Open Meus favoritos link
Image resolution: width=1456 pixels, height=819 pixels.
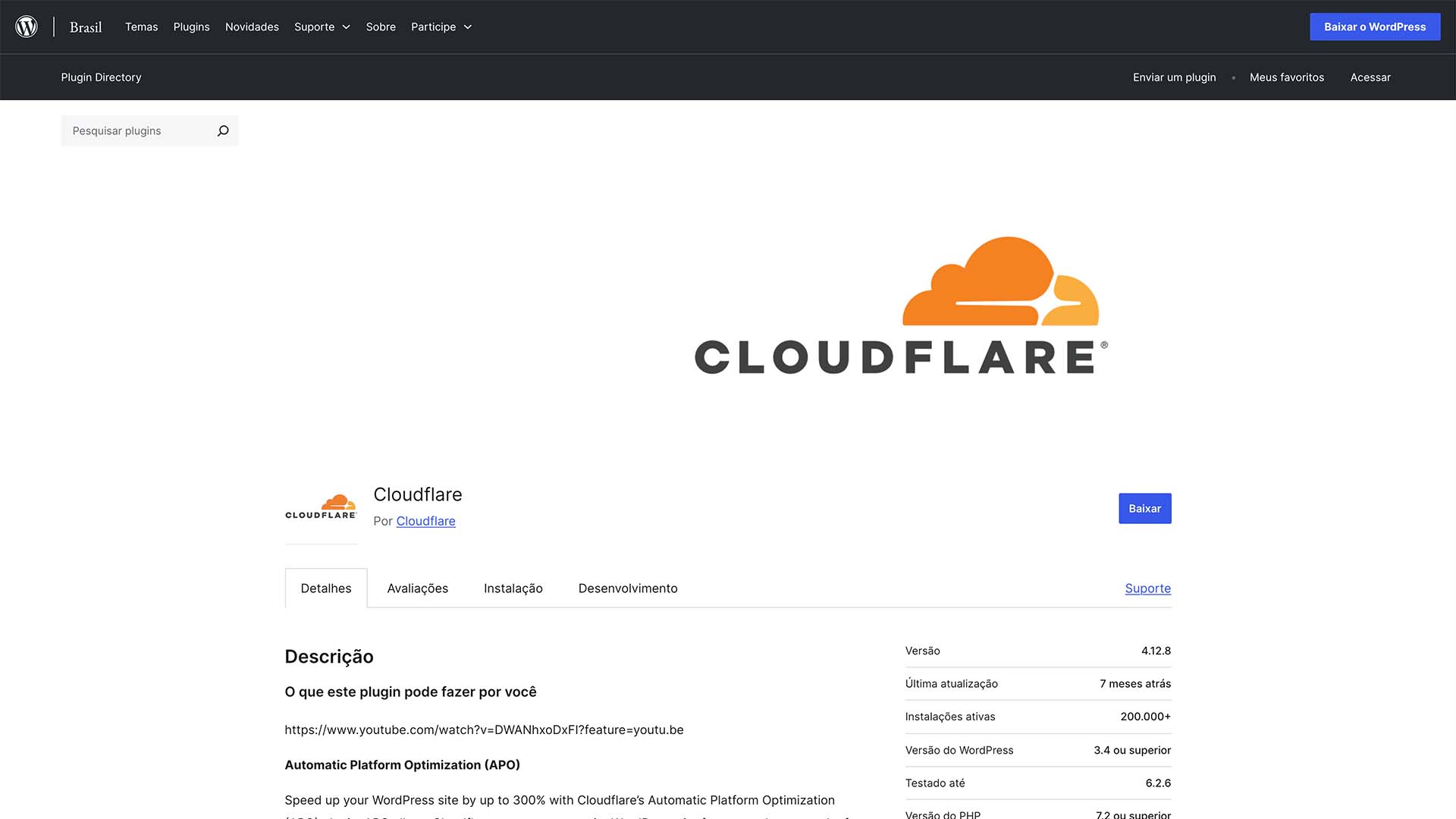click(1287, 77)
